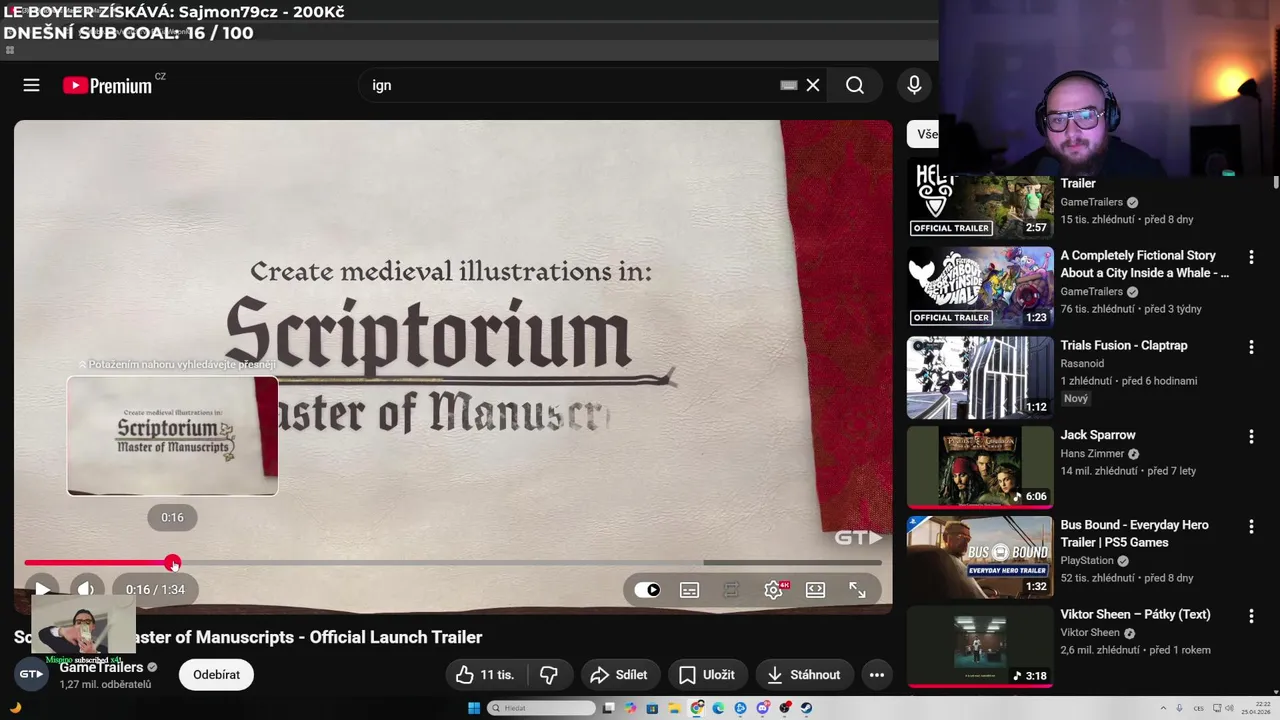
Task: Visit the Rasanoid channel name
Action: click(x=1082, y=363)
